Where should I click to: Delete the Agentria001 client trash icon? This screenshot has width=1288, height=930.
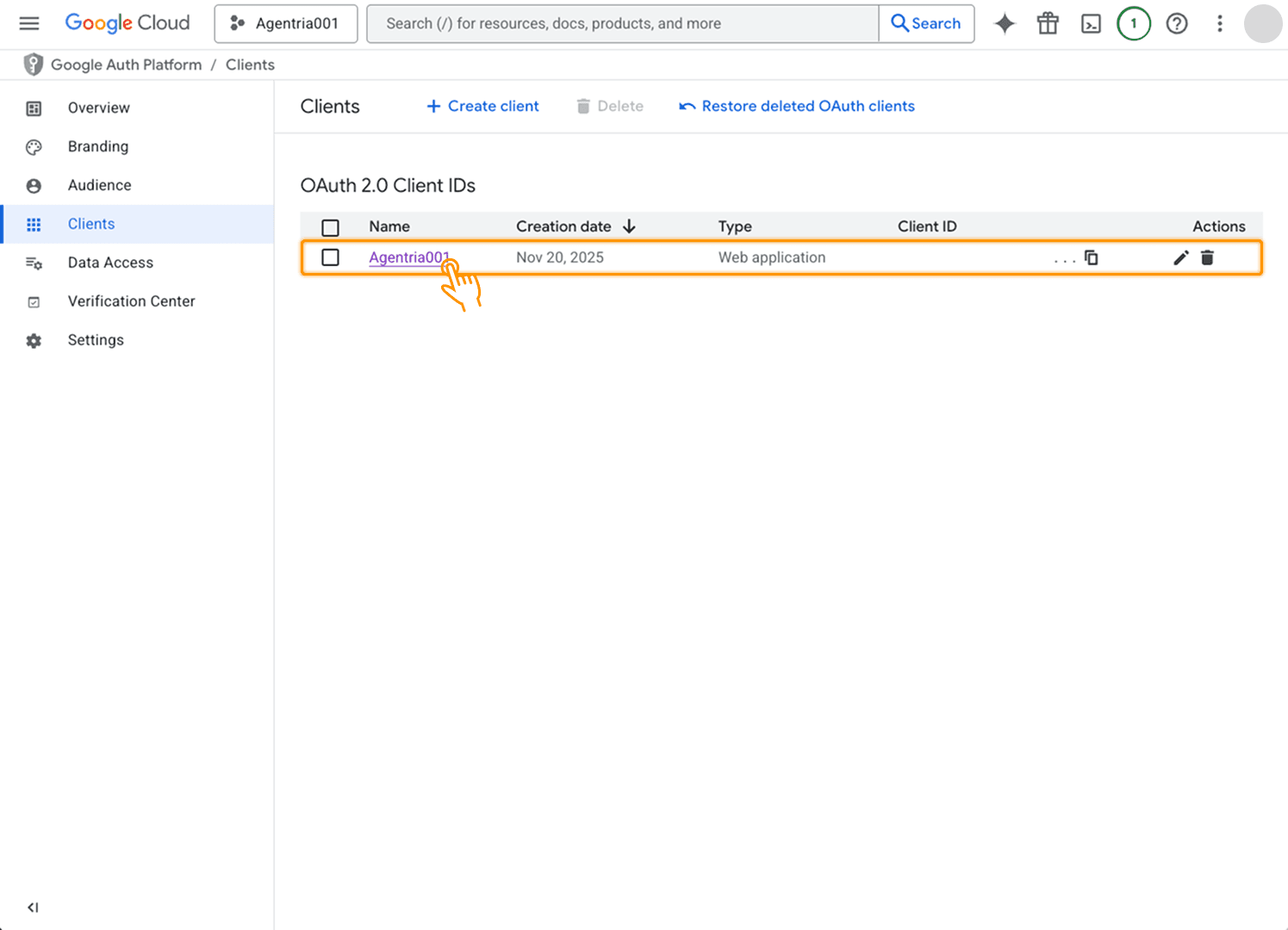(1207, 257)
